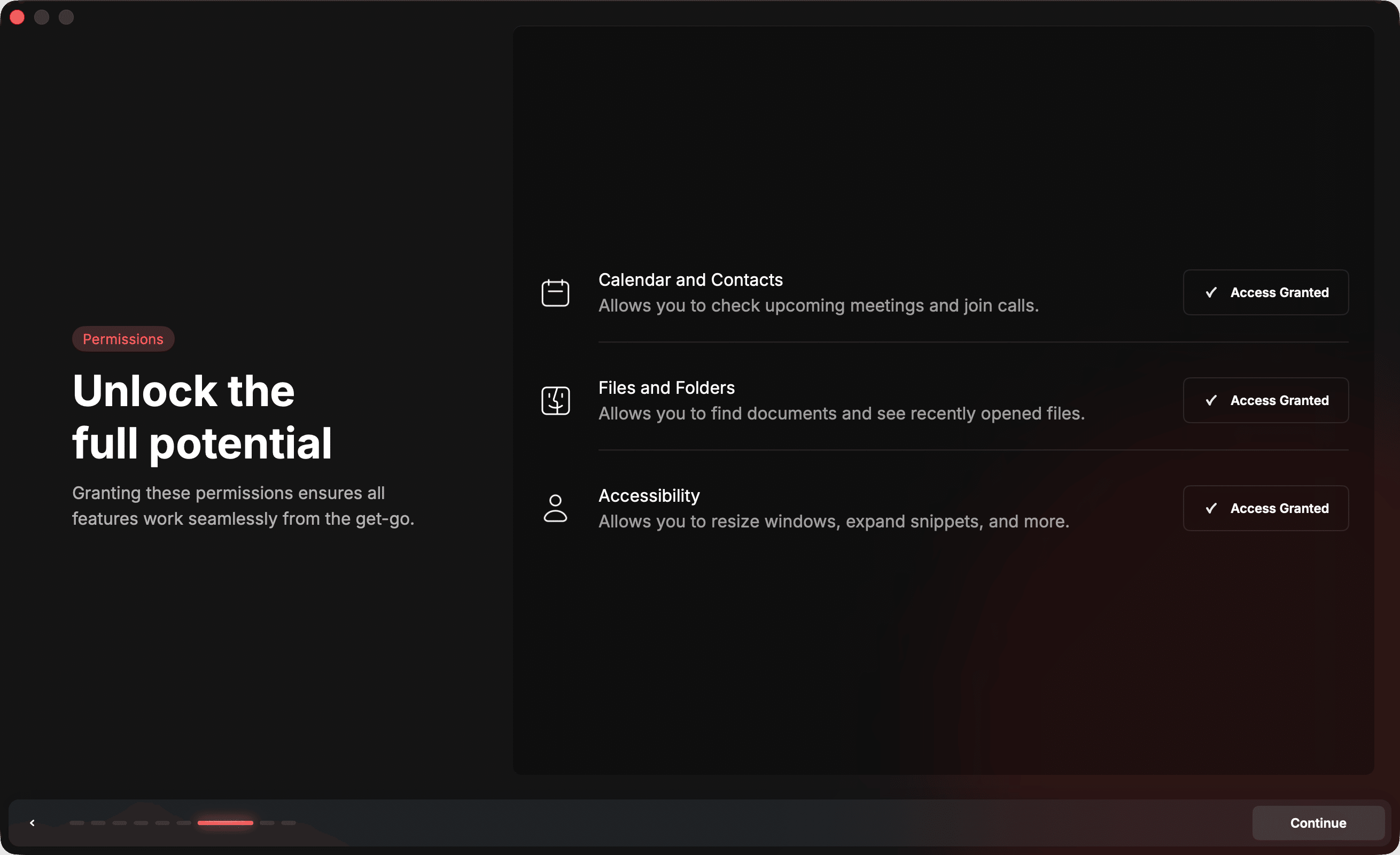Screen dimensions: 1400x855
Task: Click the progress dash right after the active one
Action: [x=267, y=822]
